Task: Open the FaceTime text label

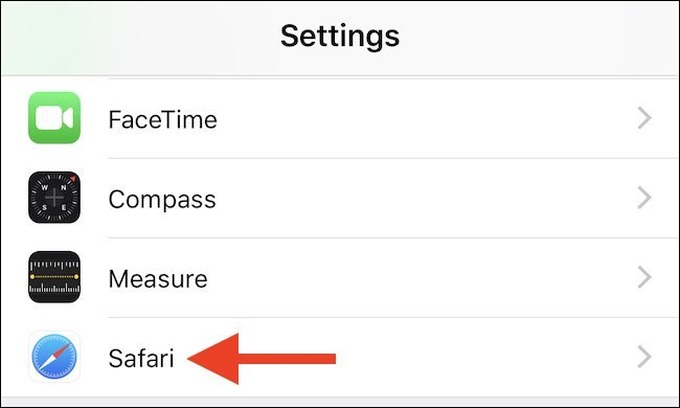Action: [163, 120]
